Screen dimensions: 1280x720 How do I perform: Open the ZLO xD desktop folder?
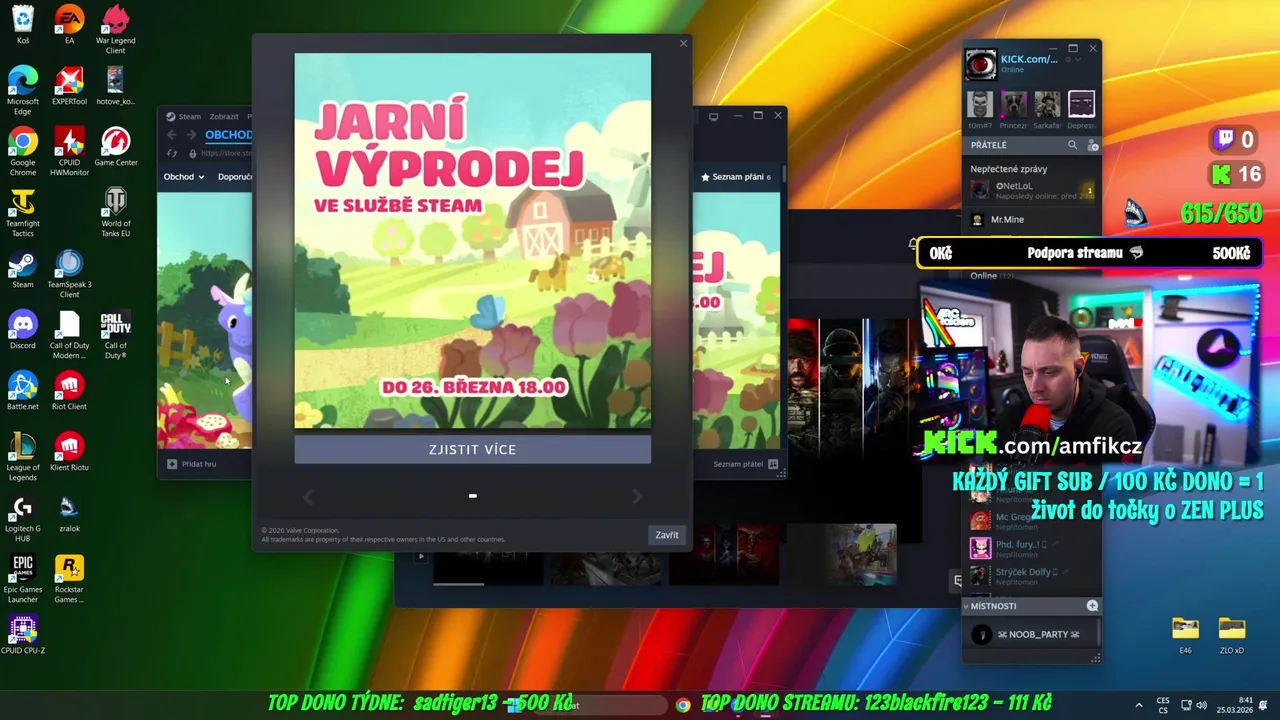point(1232,635)
